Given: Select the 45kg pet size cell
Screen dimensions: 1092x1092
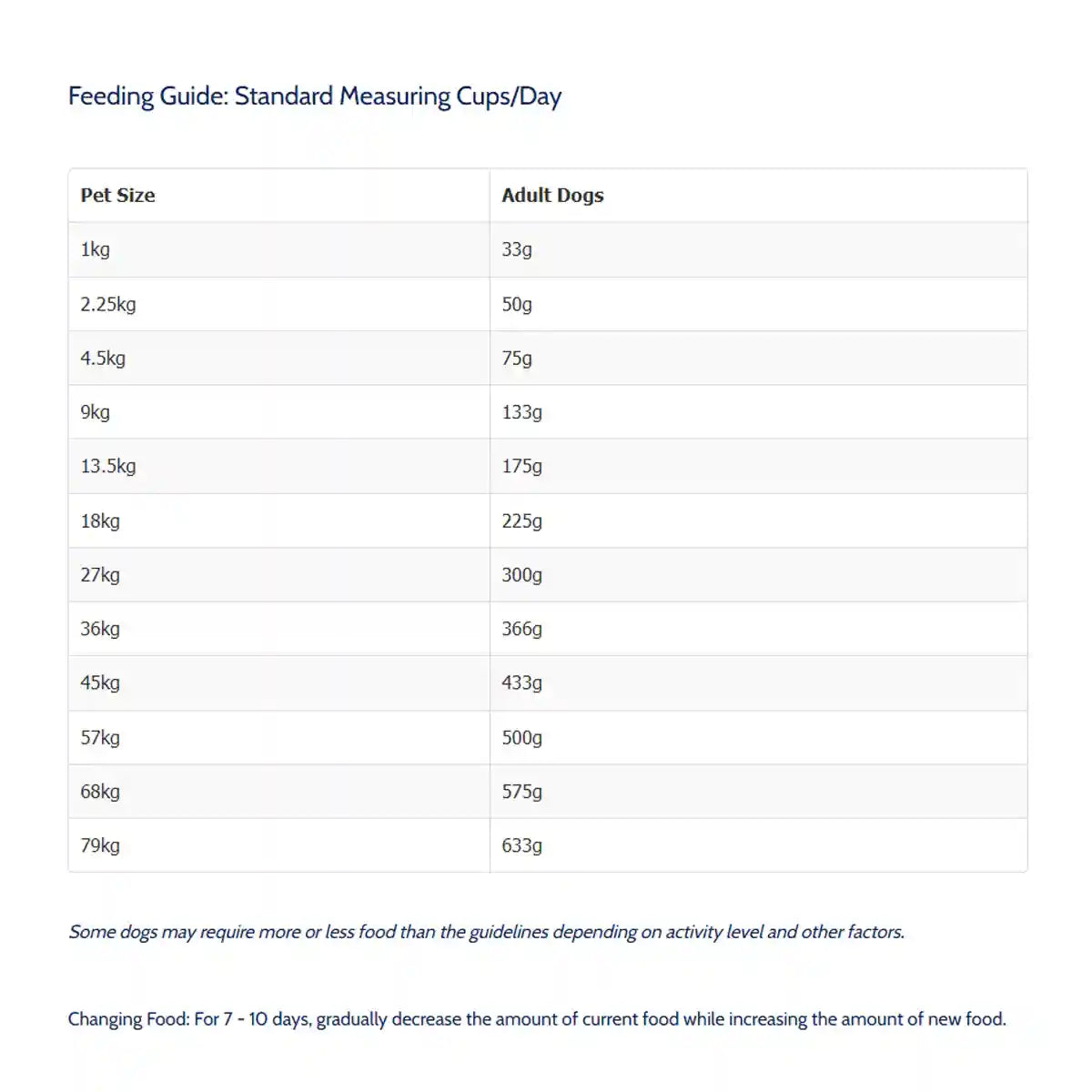Looking at the screenshot, I should 100,682.
